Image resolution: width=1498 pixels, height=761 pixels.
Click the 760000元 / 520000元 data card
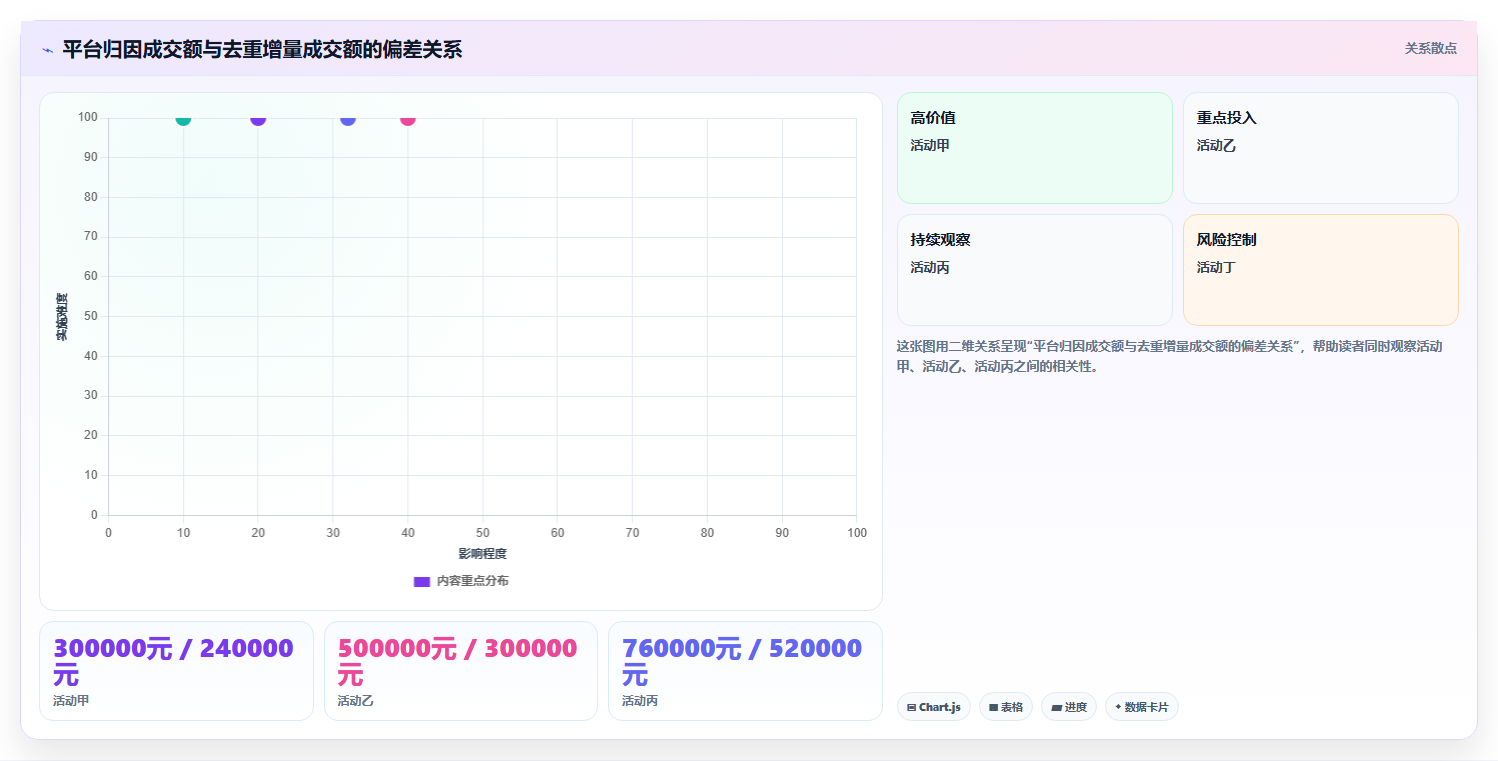click(x=745, y=671)
